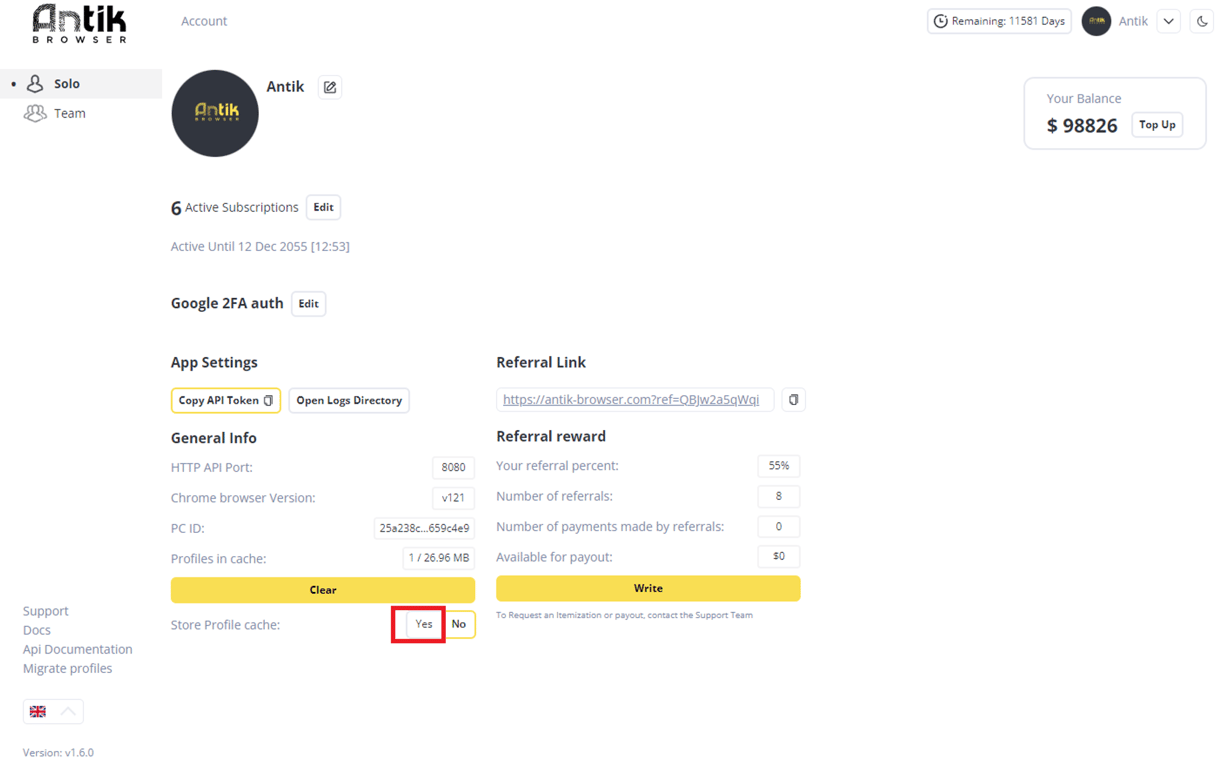The image size is (1218, 768).
Task: Top Up your balance
Action: [x=1157, y=125]
